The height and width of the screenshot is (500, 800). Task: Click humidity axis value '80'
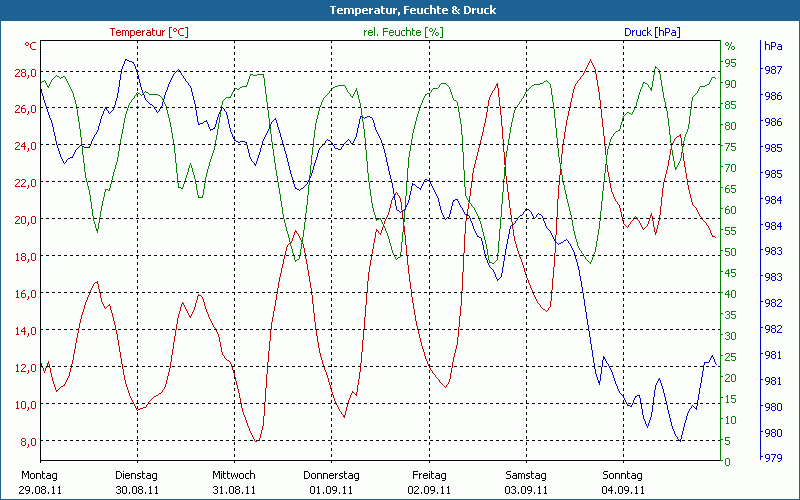(731, 126)
